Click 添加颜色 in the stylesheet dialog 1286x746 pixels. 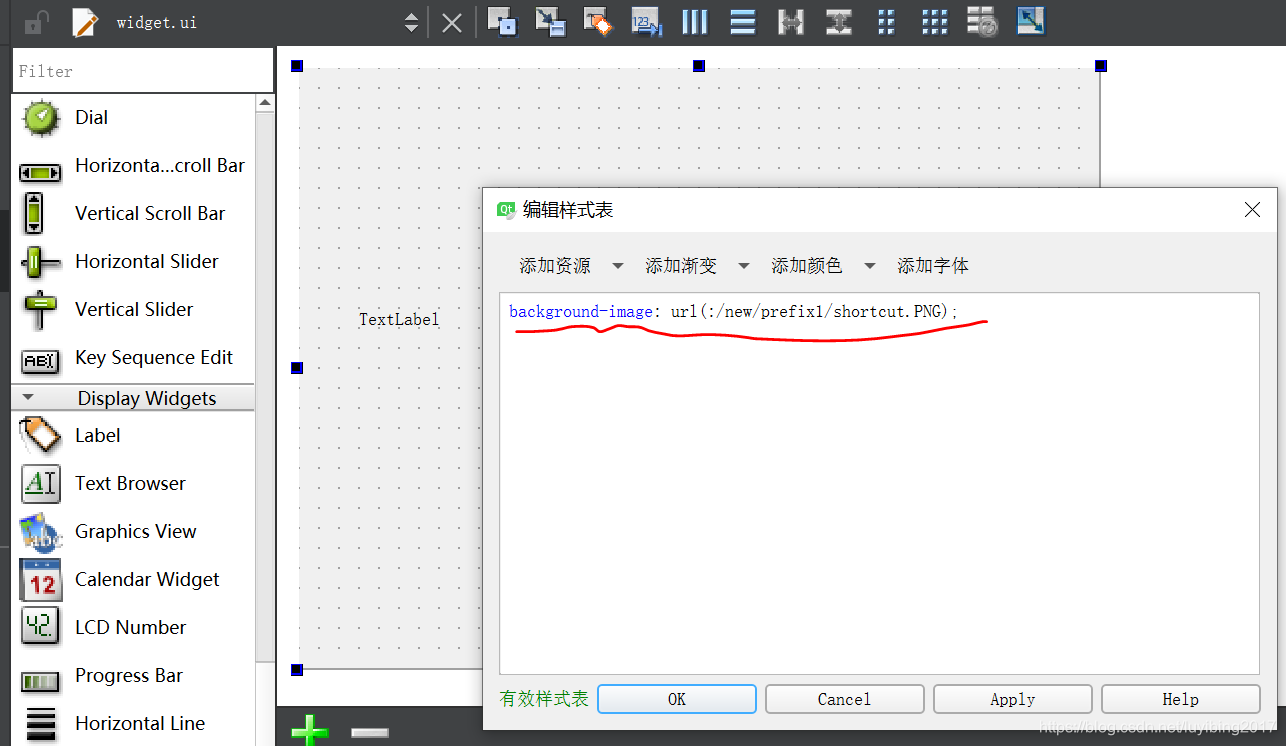[807, 265]
